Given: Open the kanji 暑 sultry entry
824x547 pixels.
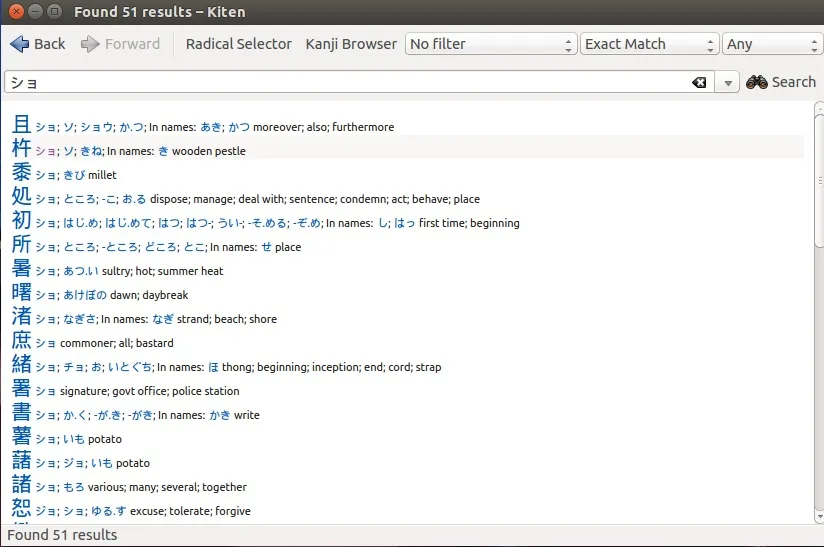Looking at the screenshot, I should [21, 269].
